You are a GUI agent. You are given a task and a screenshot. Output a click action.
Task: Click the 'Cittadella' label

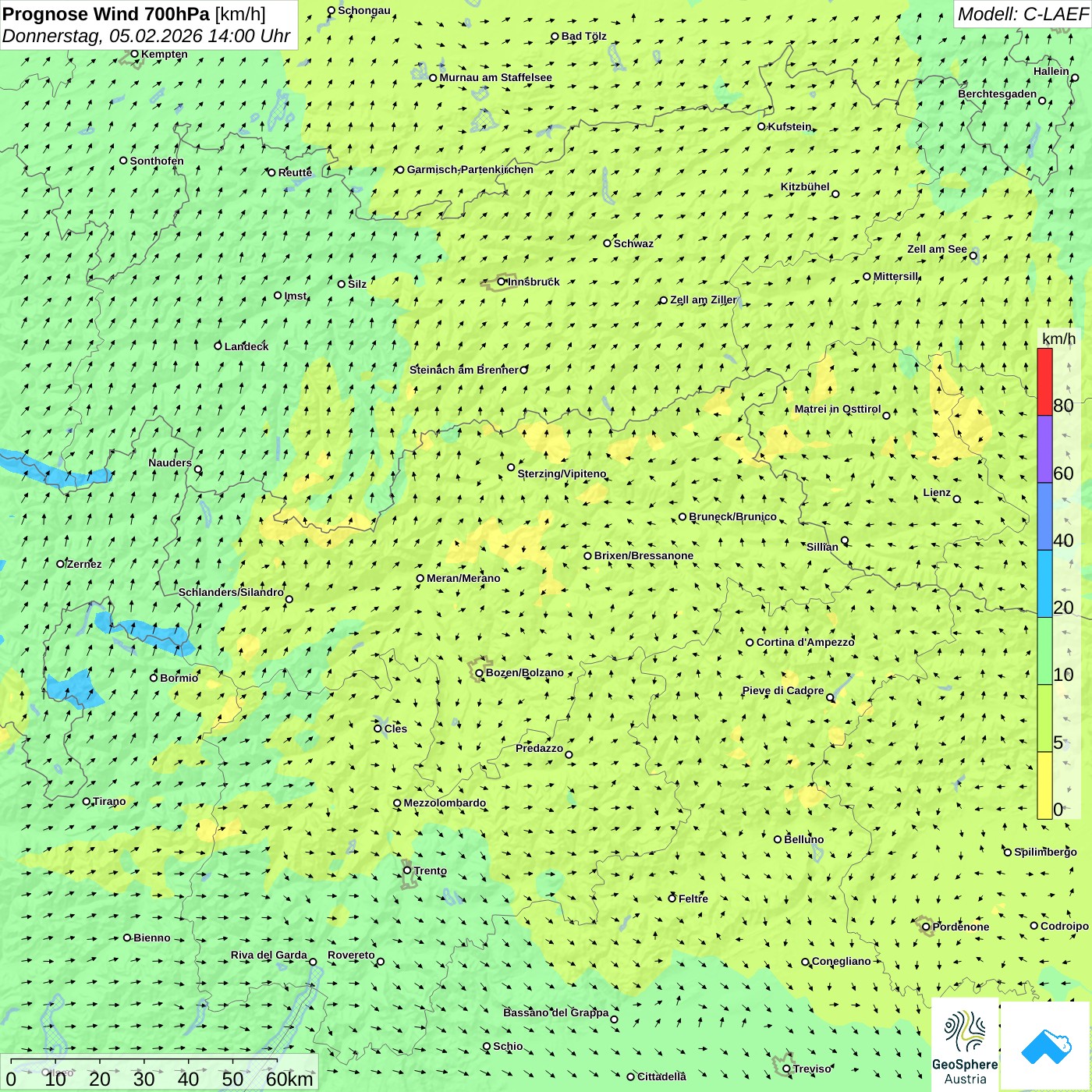[661, 1076]
